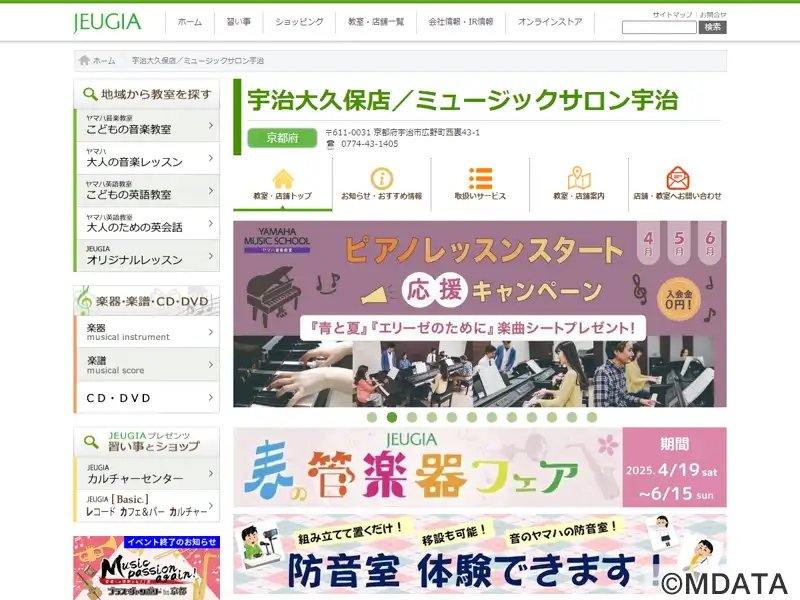Select the fourth carousel dot
Screen dimensions: 800x600
(x=432, y=417)
